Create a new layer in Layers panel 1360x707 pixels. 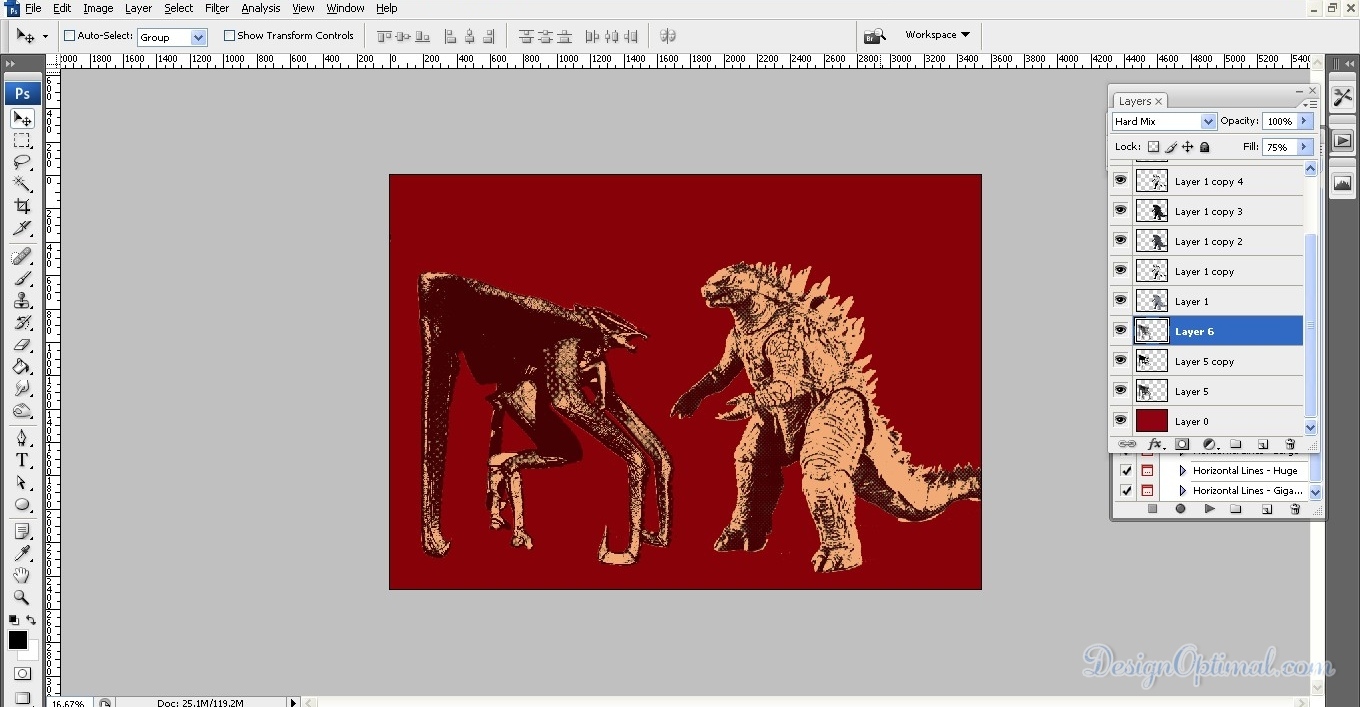coord(1263,444)
